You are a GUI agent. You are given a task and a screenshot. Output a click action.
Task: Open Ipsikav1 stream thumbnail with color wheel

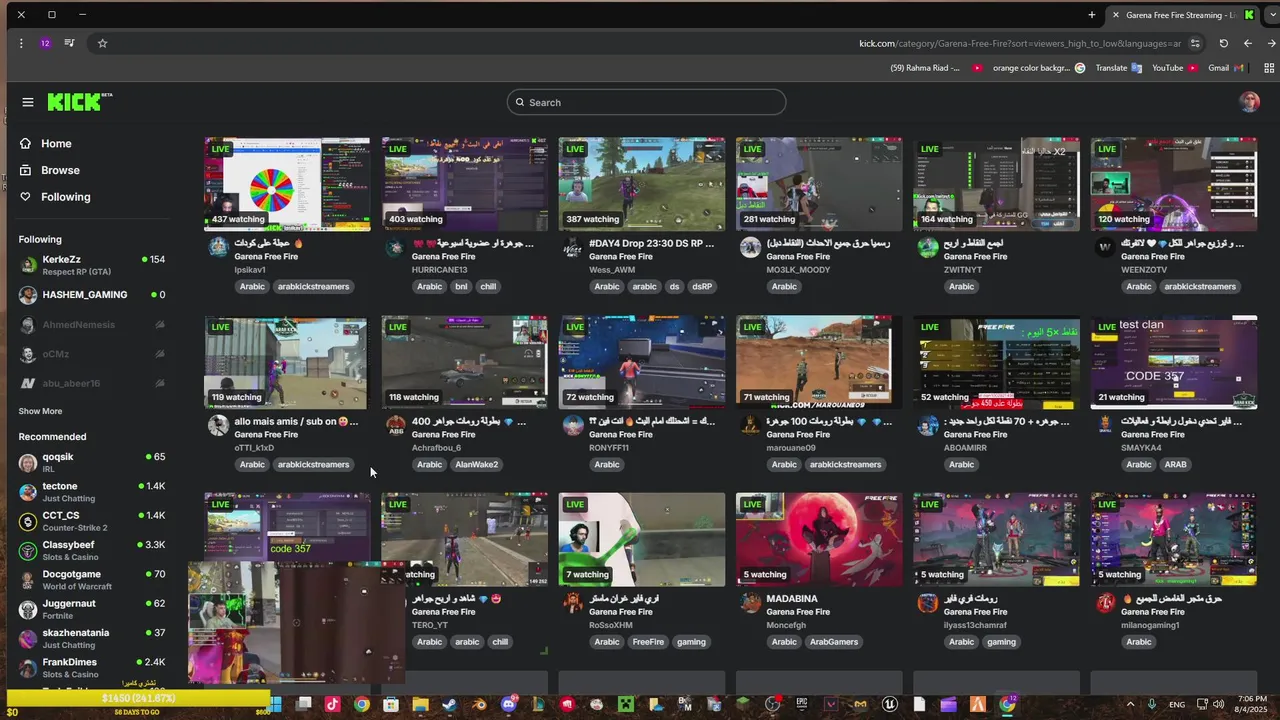(287, 184)
